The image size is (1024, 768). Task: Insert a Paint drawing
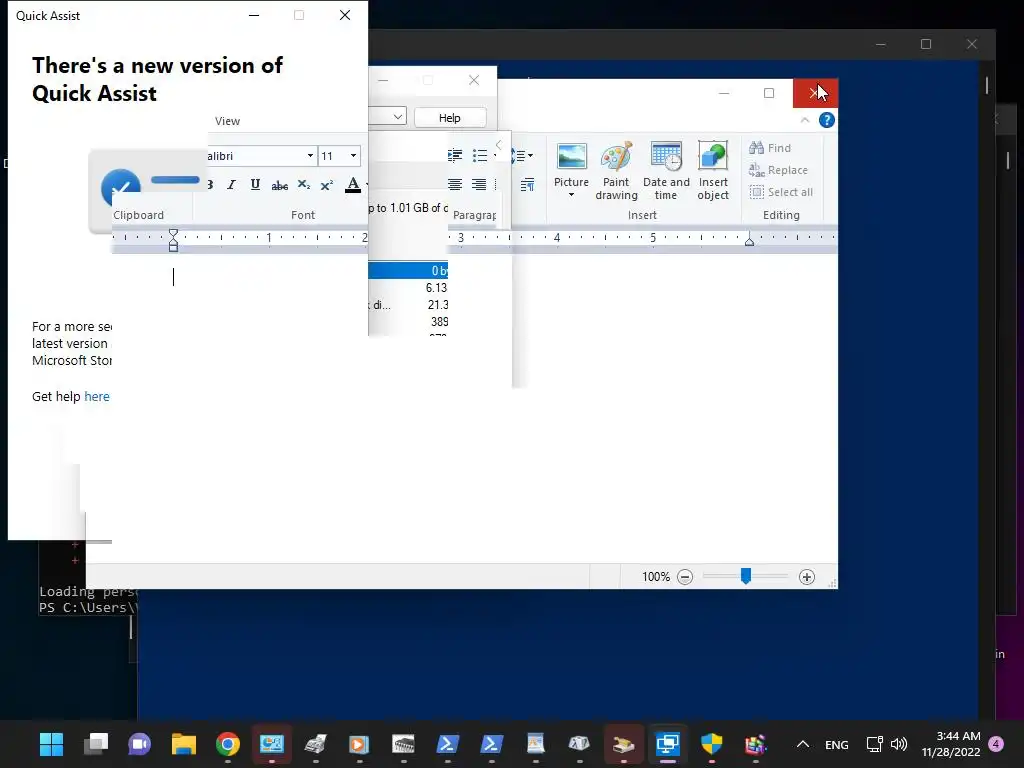[616, 171]
